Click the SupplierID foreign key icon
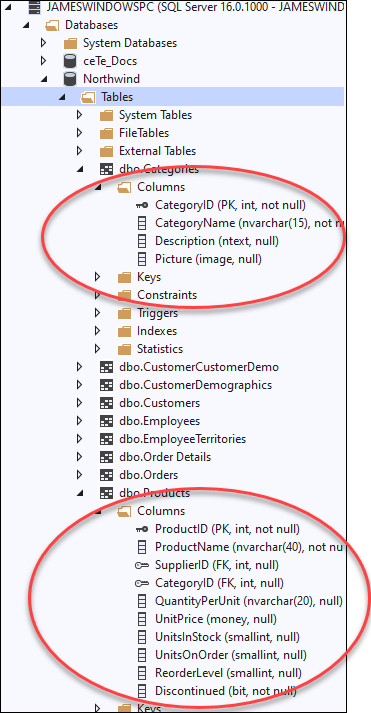Viewport: 371px width, 713px height. pos(142,565)
